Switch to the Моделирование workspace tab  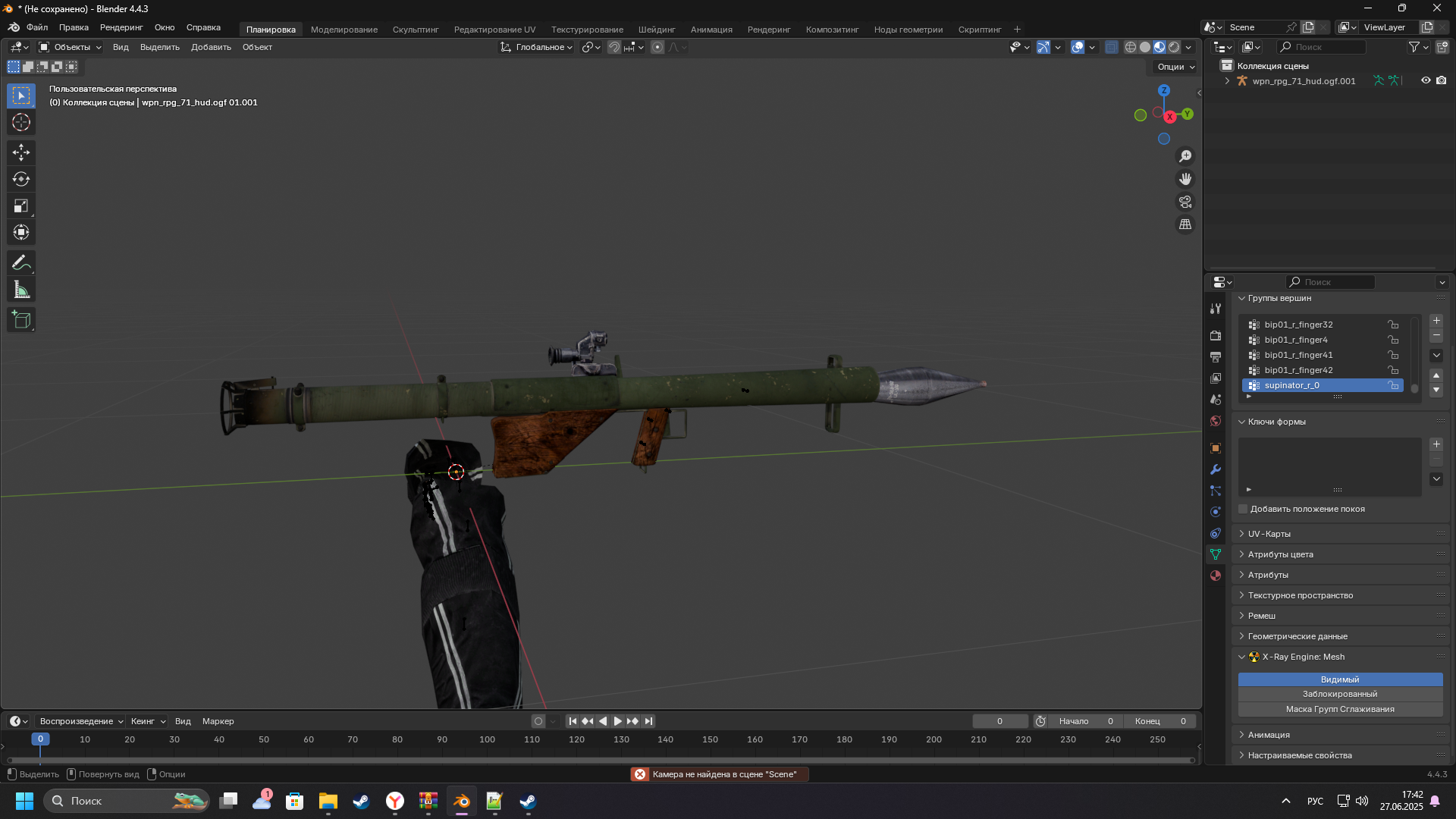click(x=344, y=30)
